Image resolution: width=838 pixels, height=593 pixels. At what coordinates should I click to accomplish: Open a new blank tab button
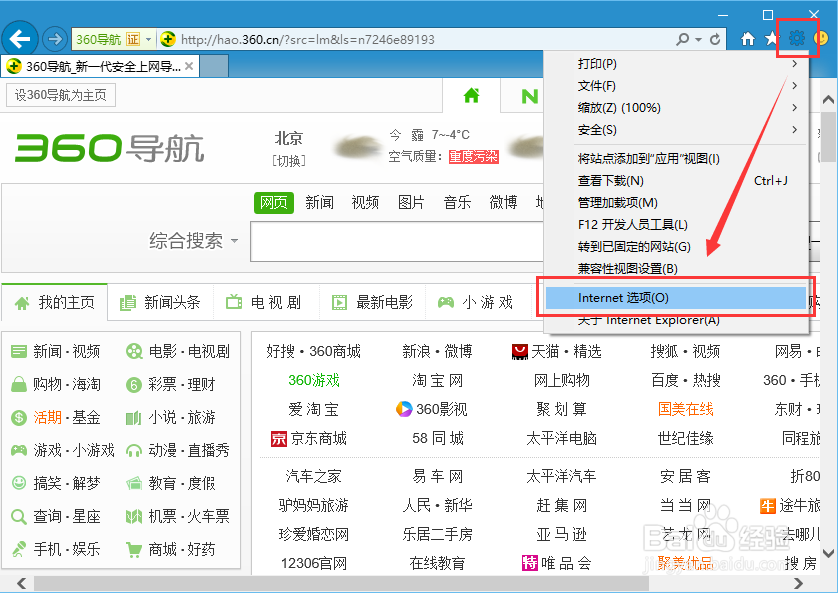coord(214,66)
